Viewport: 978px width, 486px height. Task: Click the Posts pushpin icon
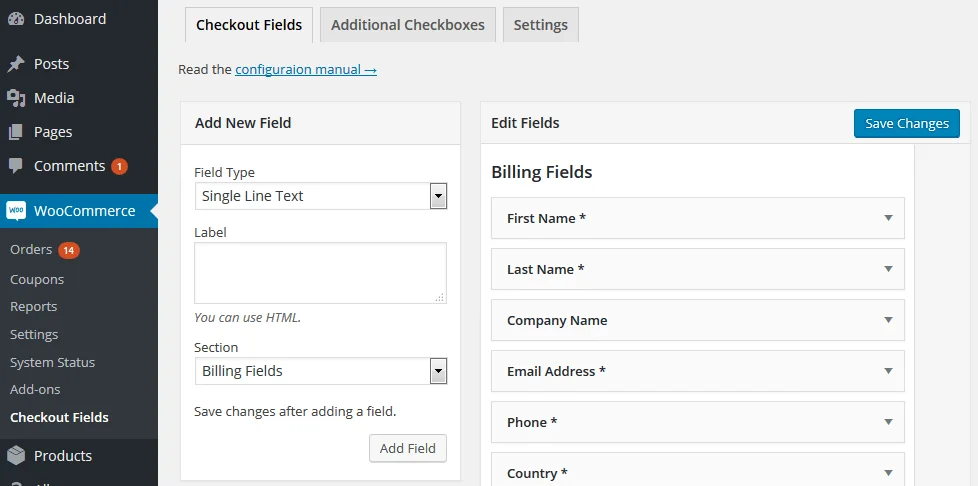pos(16,64)
